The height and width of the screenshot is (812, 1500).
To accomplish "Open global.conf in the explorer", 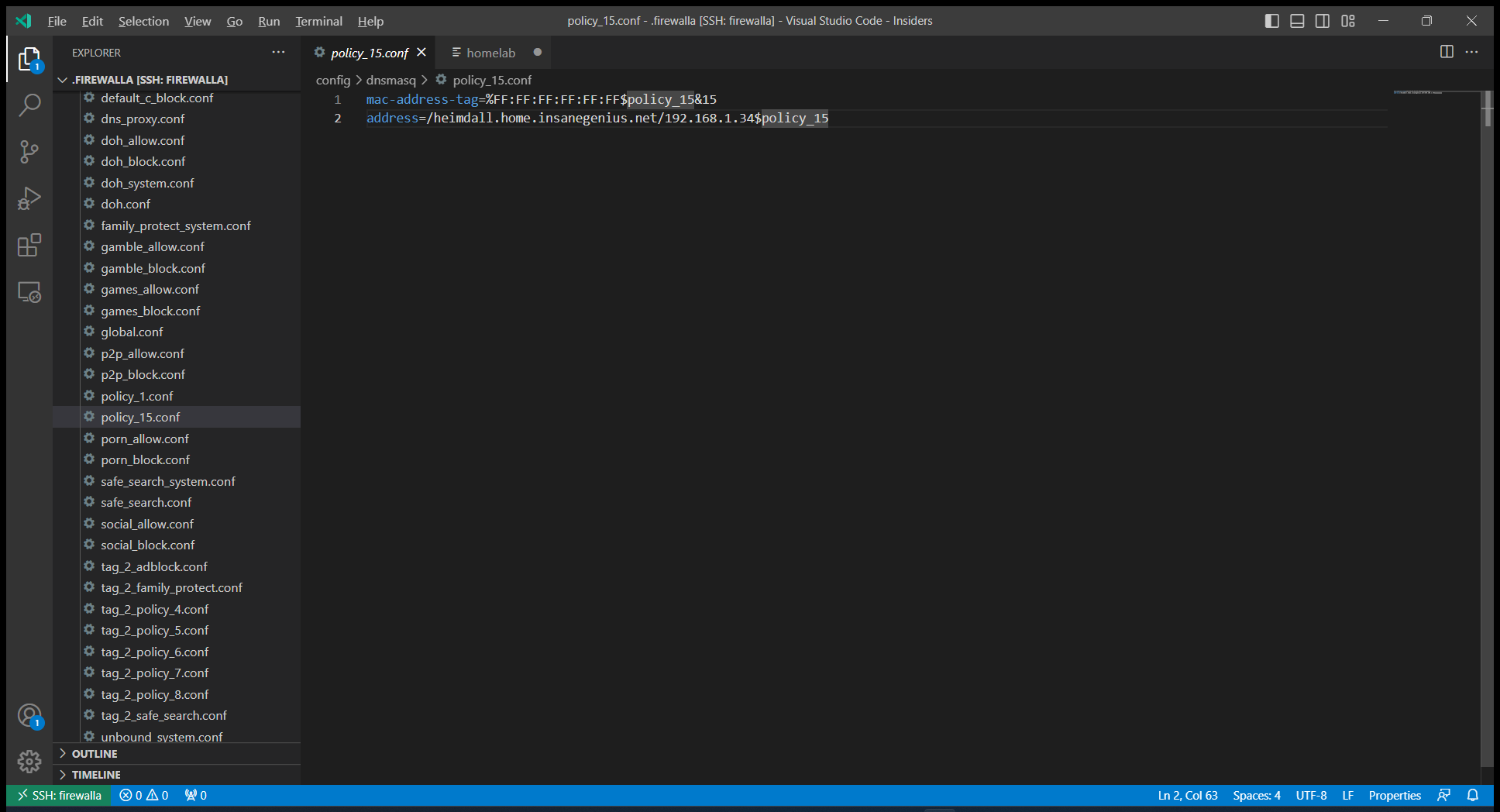I will [132, 332].
